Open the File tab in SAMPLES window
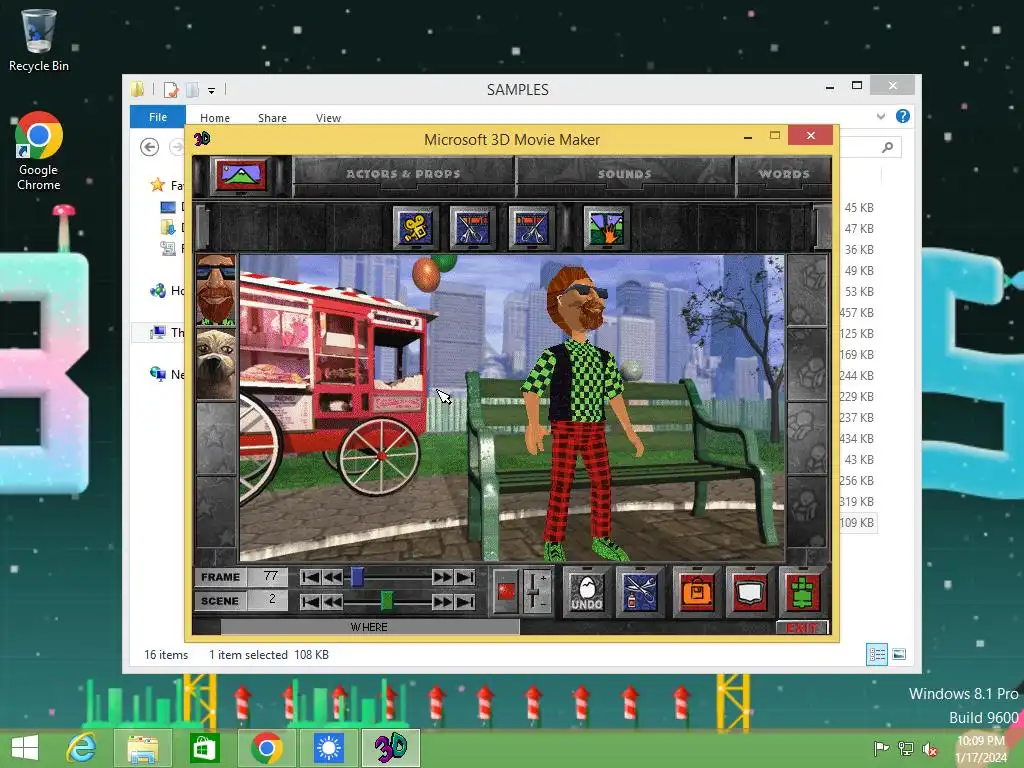 tap(158, 117)
